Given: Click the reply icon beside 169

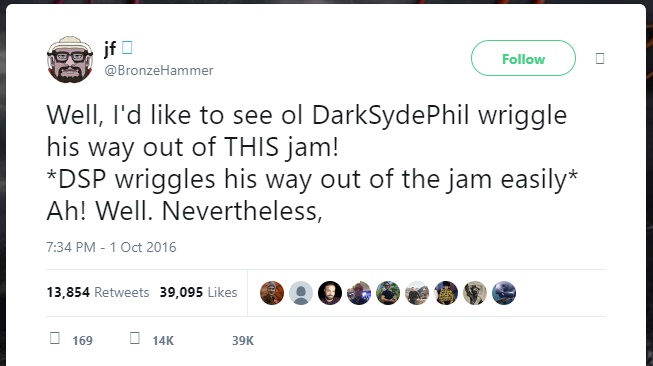Looking at the screenshot, I should coord(55,338).
